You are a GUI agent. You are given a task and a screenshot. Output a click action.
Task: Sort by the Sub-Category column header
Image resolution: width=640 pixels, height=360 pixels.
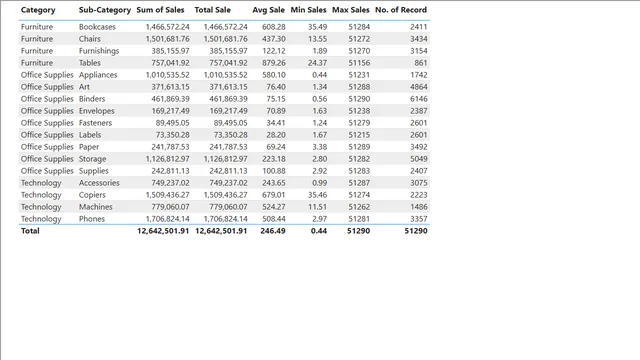[x=104, y=10]
